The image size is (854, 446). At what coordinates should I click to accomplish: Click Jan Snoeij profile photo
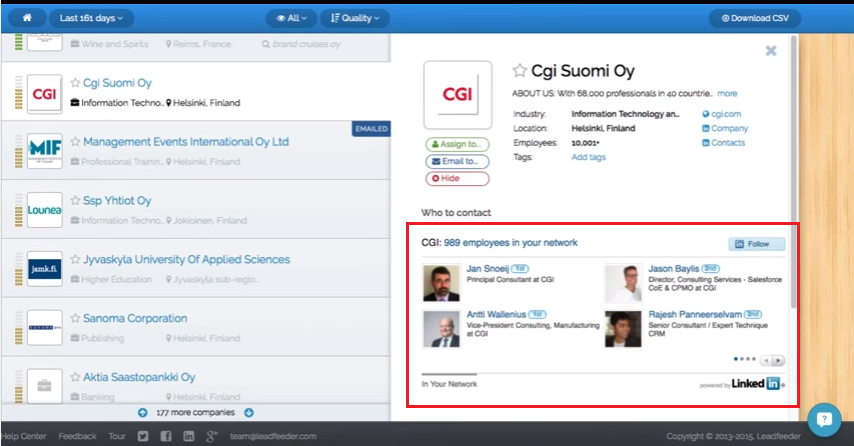[x=441, y=283]
